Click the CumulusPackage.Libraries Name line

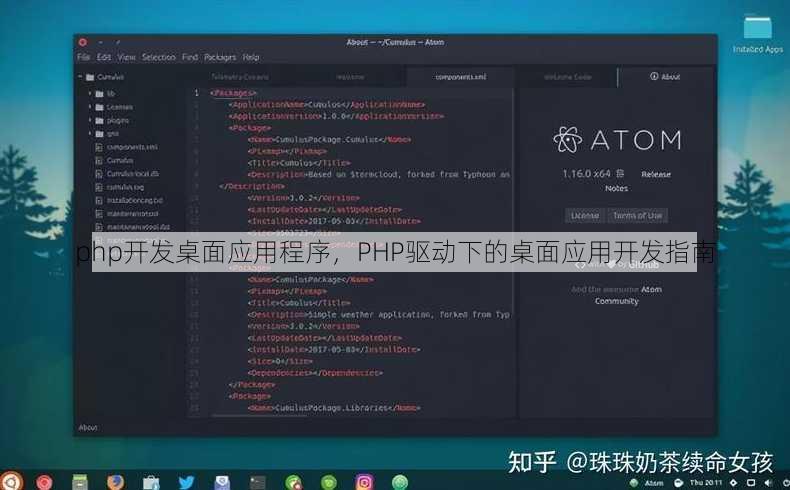click(334, 407)
